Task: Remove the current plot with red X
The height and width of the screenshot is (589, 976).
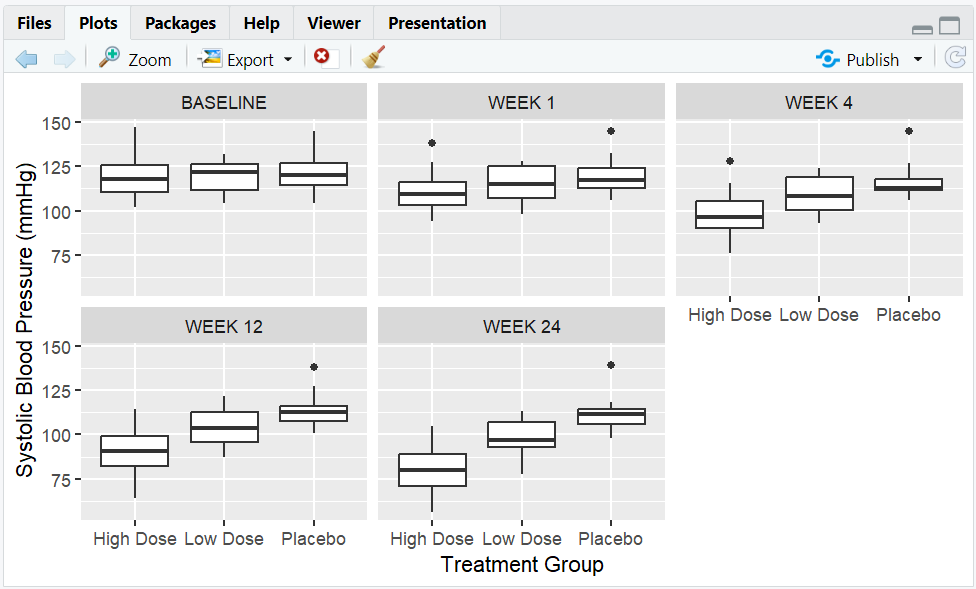Action: click(x=322, y=57)
